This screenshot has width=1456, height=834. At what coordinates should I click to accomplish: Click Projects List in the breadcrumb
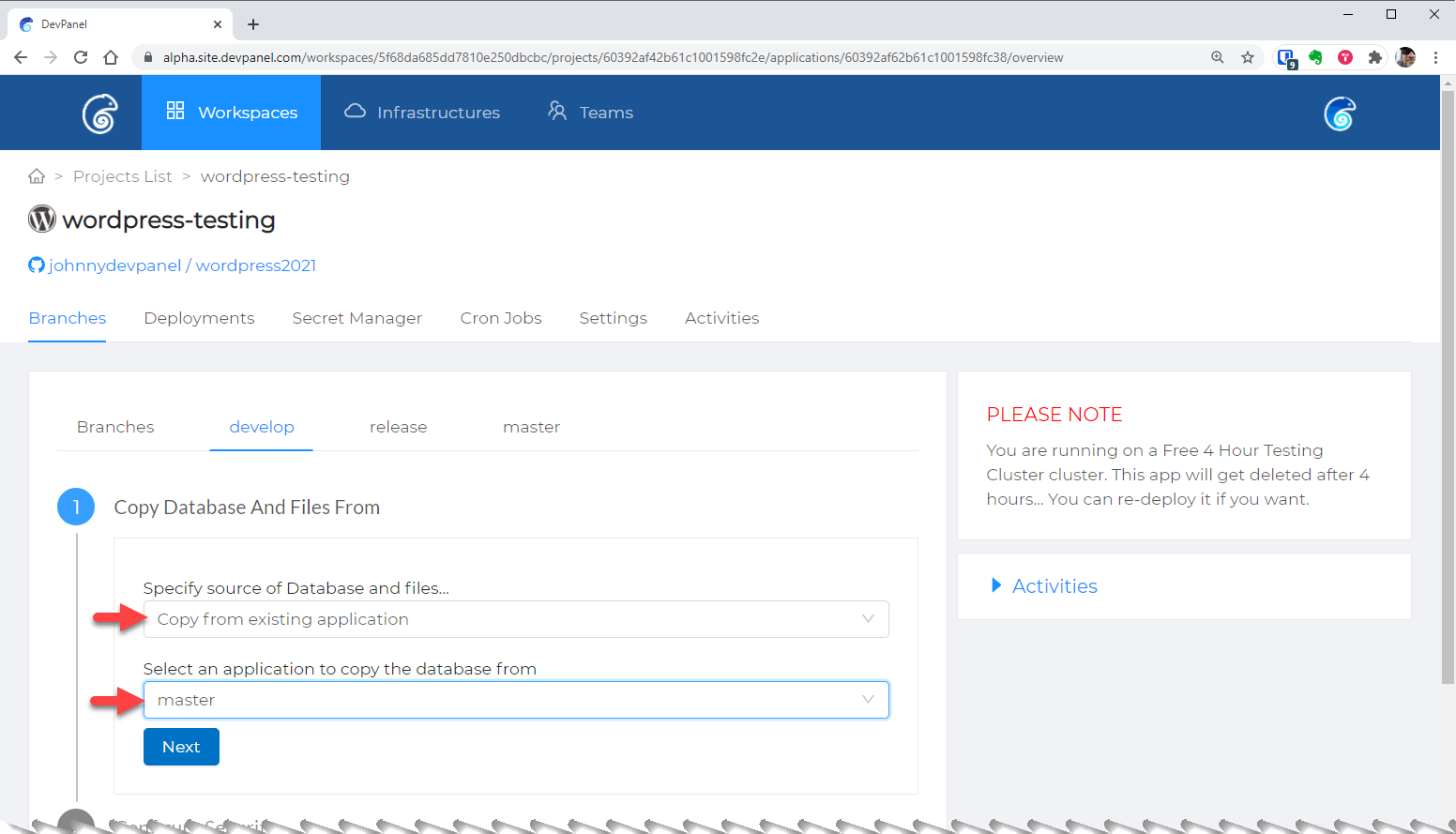(x=123, y=176)
